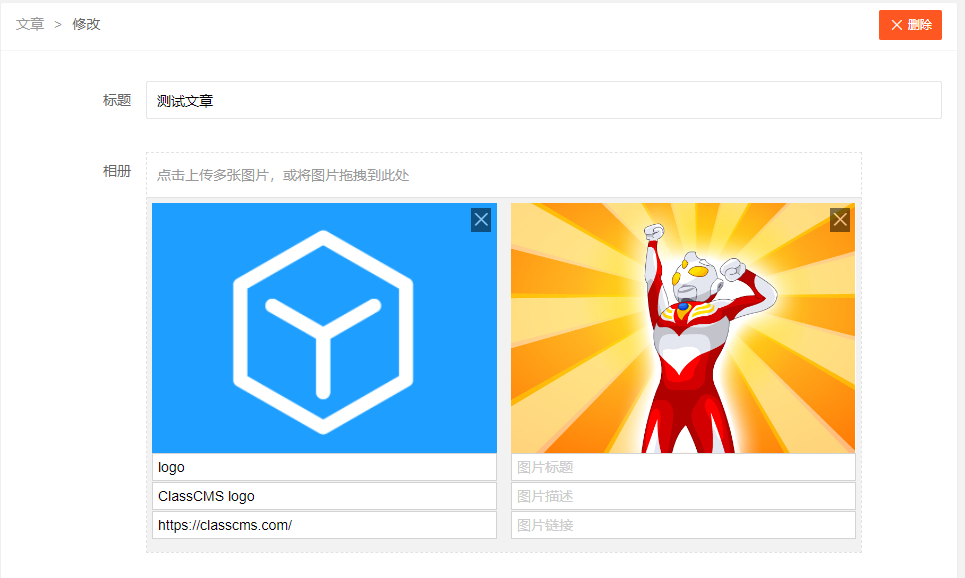This screenshot has height=578, width=965.
Task: Click the empty 图片链接 field
Action: click(x=683, y=525)
